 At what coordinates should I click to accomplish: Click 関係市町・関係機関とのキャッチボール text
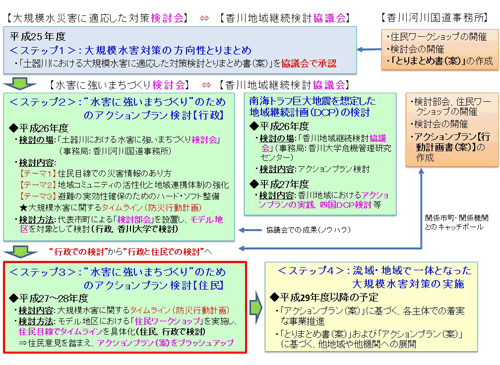coord(456,222)
